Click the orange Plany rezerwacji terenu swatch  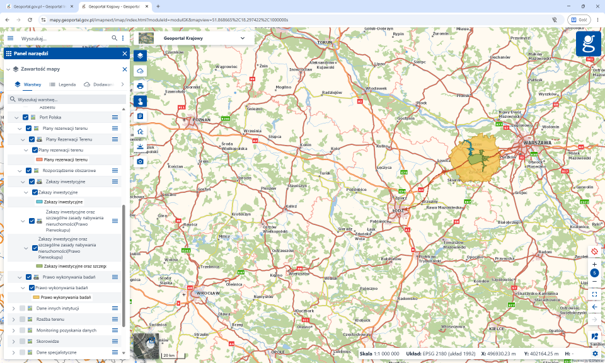coord(39,160)
